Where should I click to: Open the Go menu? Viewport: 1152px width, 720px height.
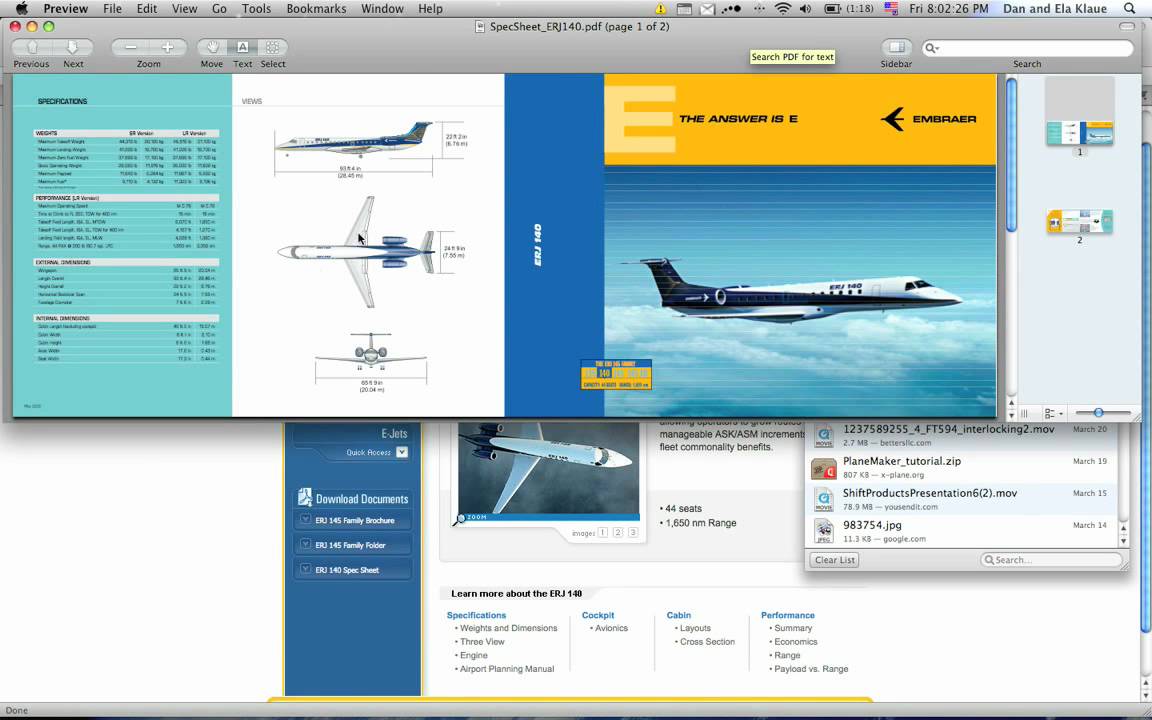click(219, 9)
